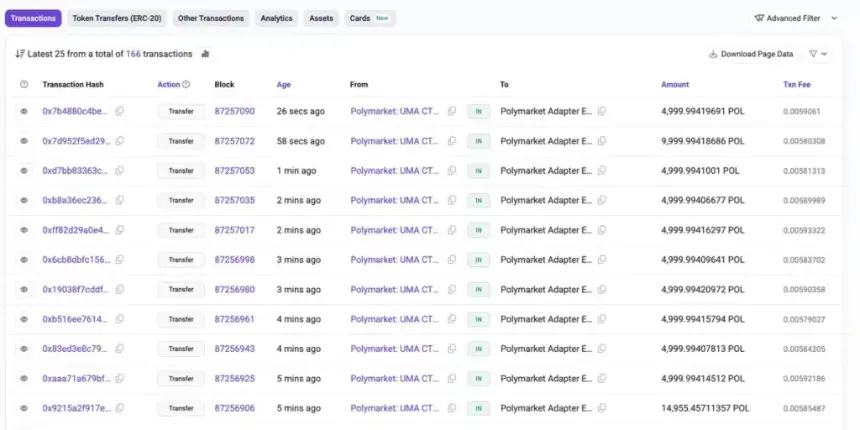Expand the Advanced Filter chevron
Viewport: 860px width, 430px height.
click(x=834, y=18)
